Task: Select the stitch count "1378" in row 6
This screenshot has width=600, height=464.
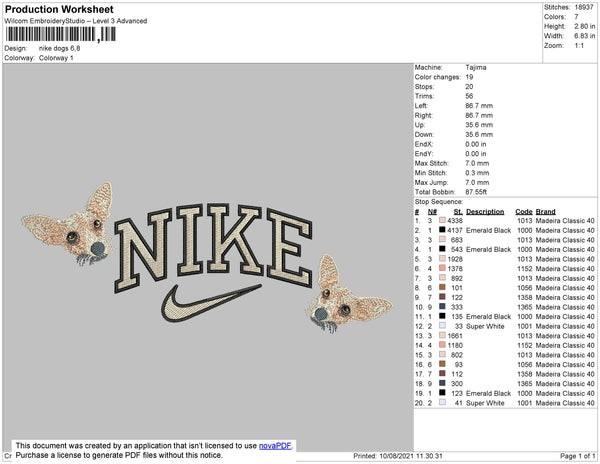Action: (455, 269)
